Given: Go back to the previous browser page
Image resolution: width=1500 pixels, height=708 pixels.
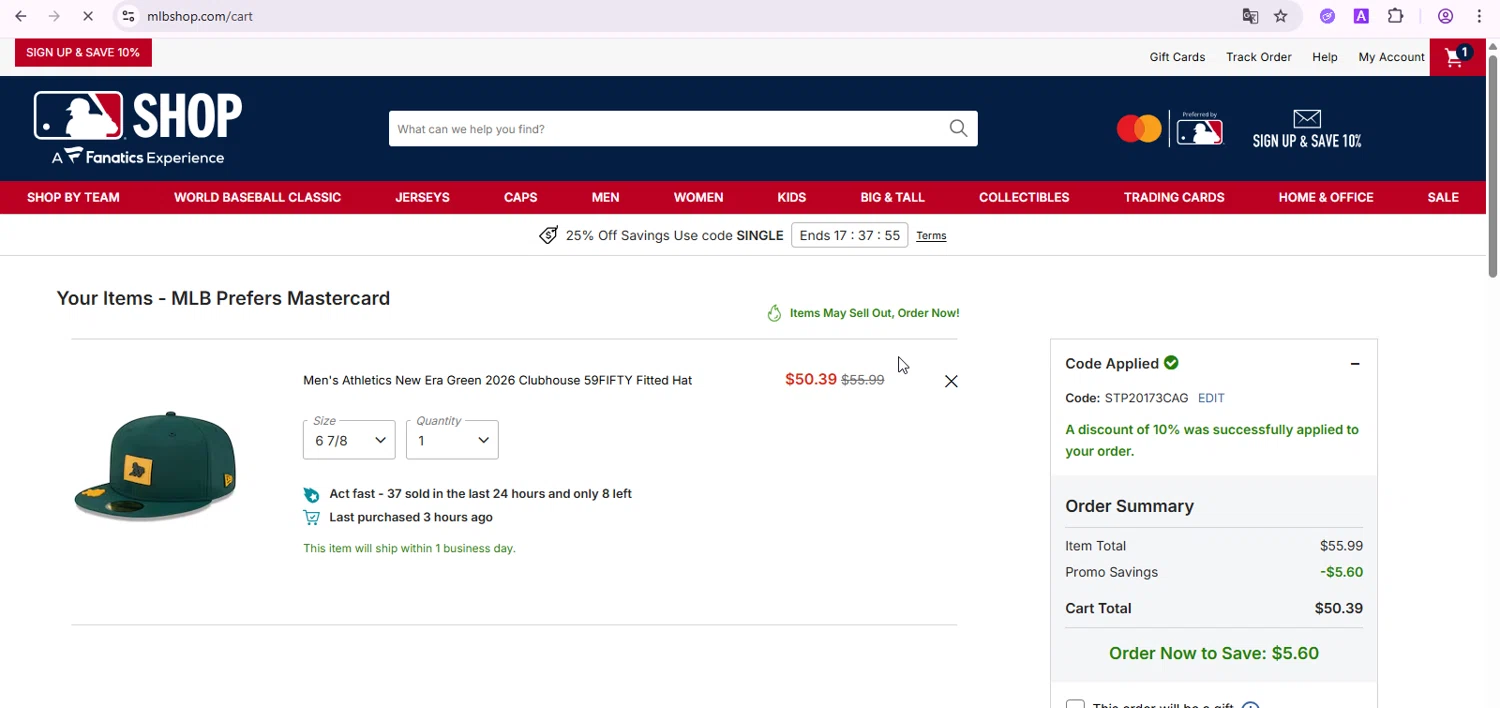Looking at the screenshot, I should (x=21, y=16).
